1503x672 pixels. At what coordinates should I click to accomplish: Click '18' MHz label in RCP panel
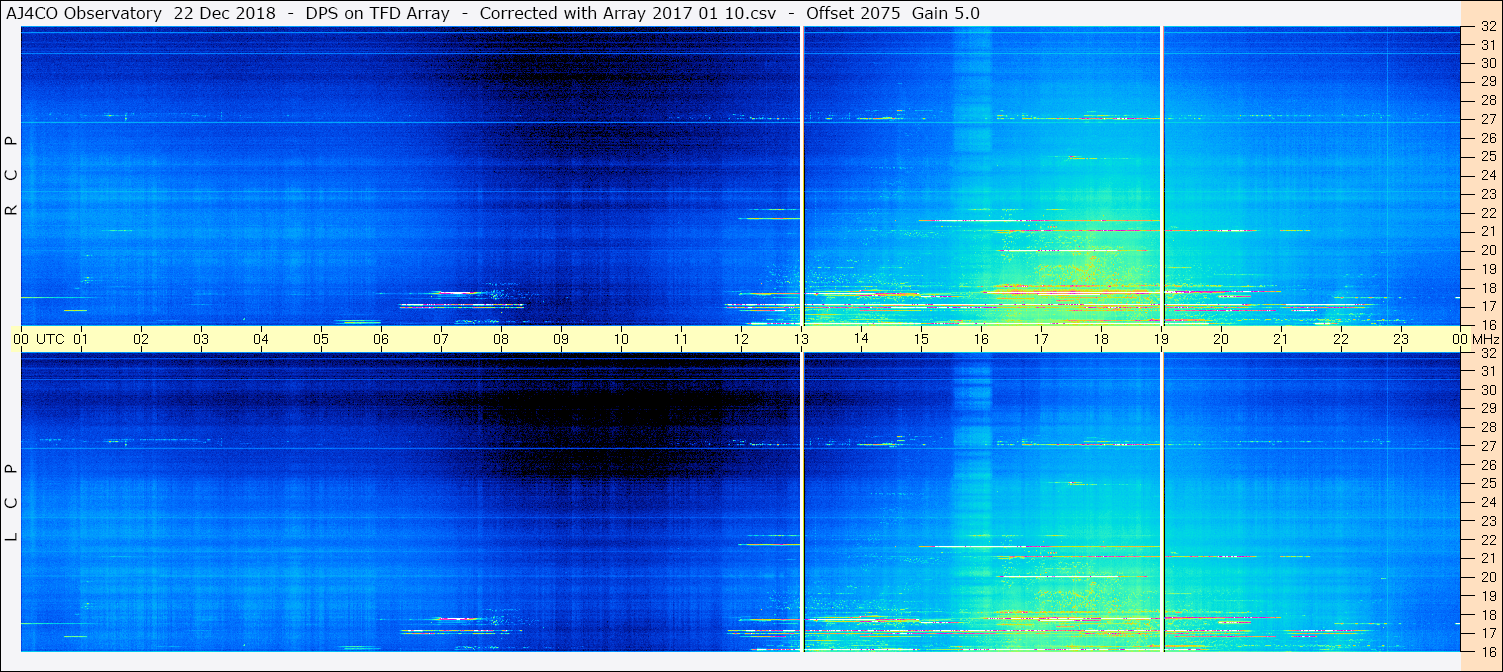pos(1488,287)
